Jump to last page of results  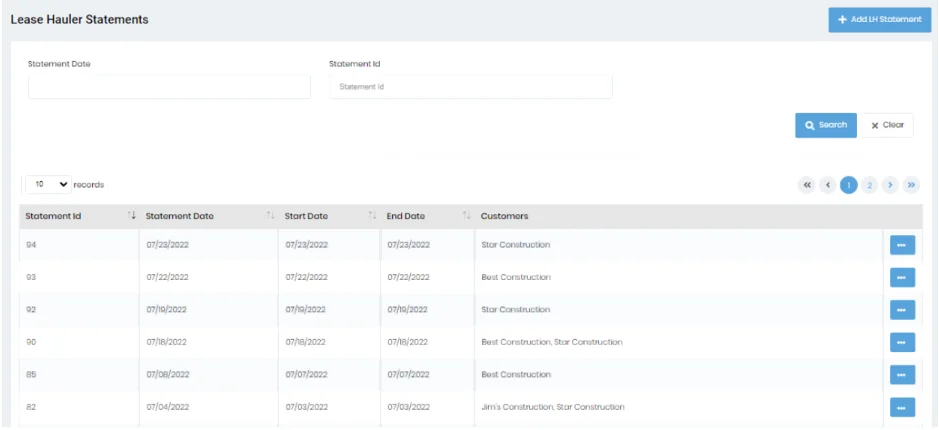911,185
